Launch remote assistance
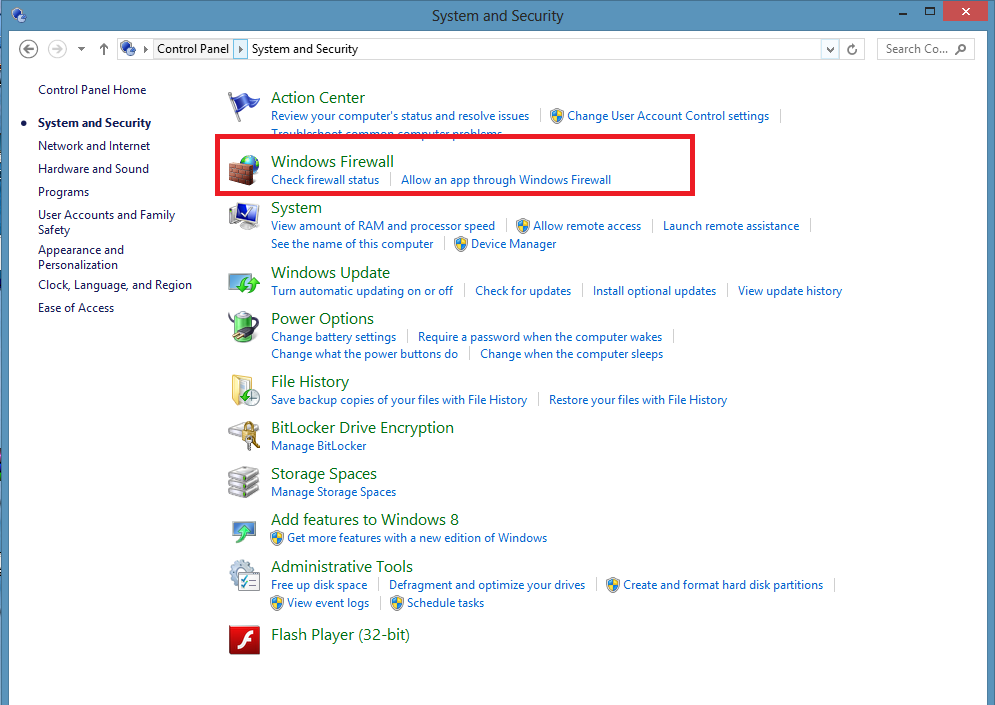 point(731,226)
